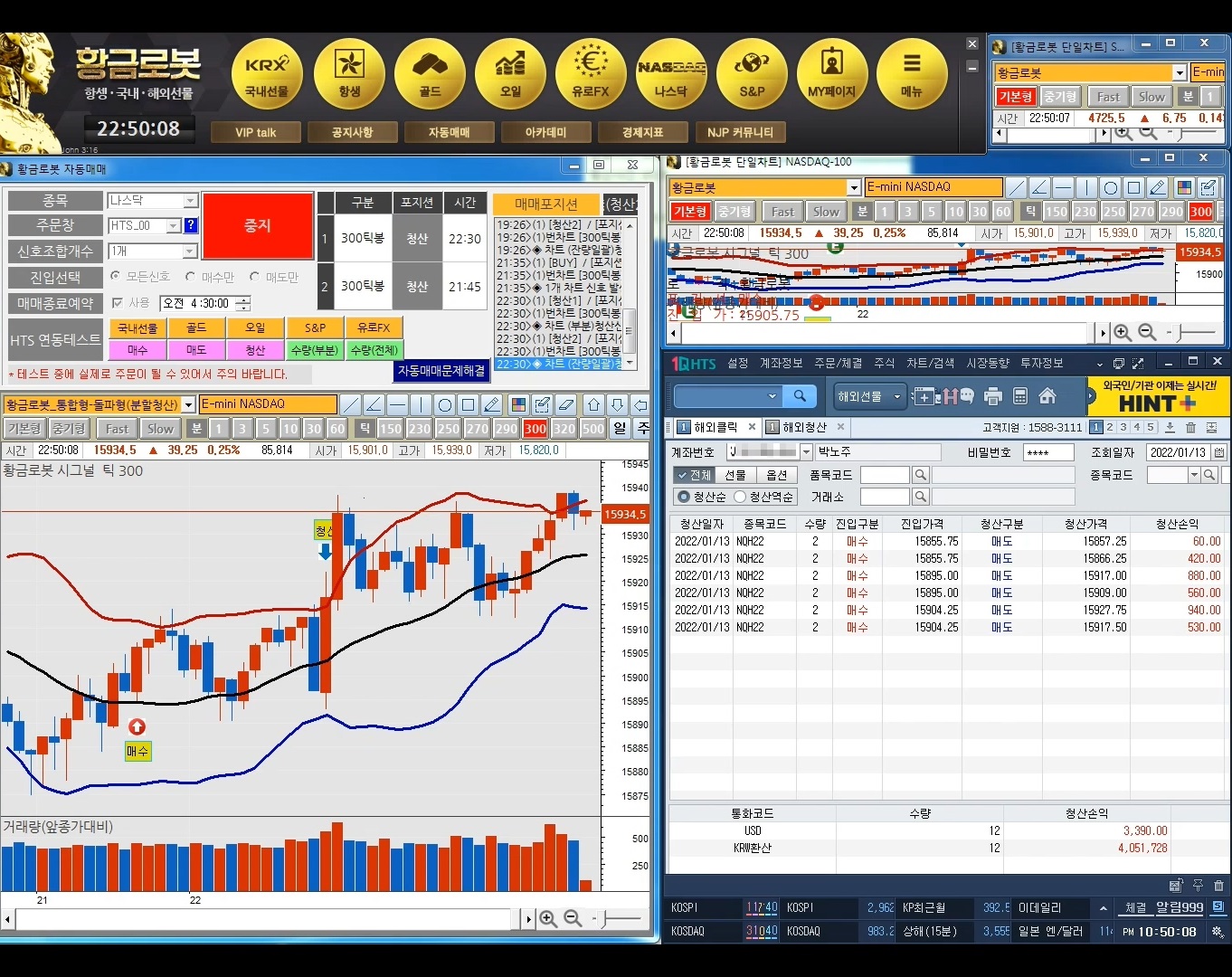Select the vertical line tool in main chart
1232x977 pixels.
(421, 404)
